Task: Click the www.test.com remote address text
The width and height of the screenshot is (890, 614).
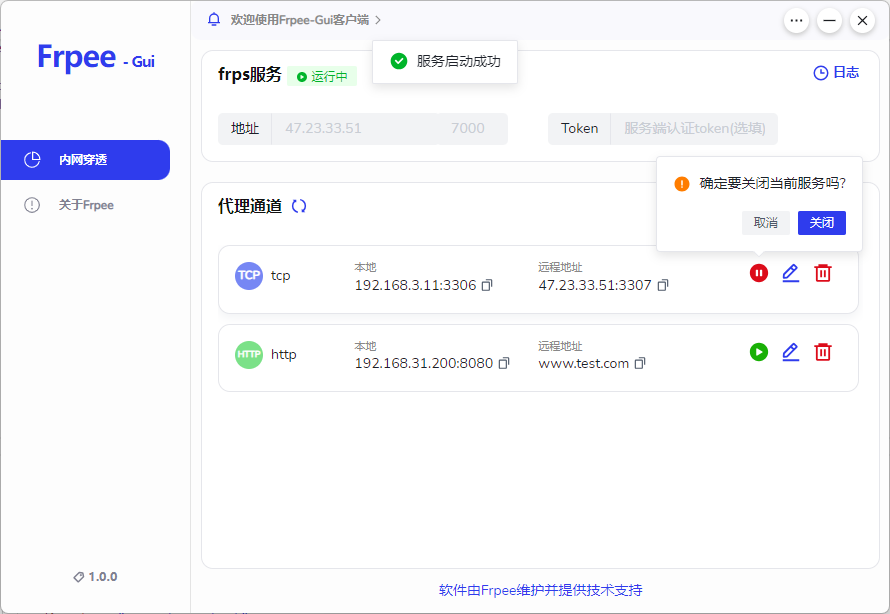Action: [x=583, y=363]
